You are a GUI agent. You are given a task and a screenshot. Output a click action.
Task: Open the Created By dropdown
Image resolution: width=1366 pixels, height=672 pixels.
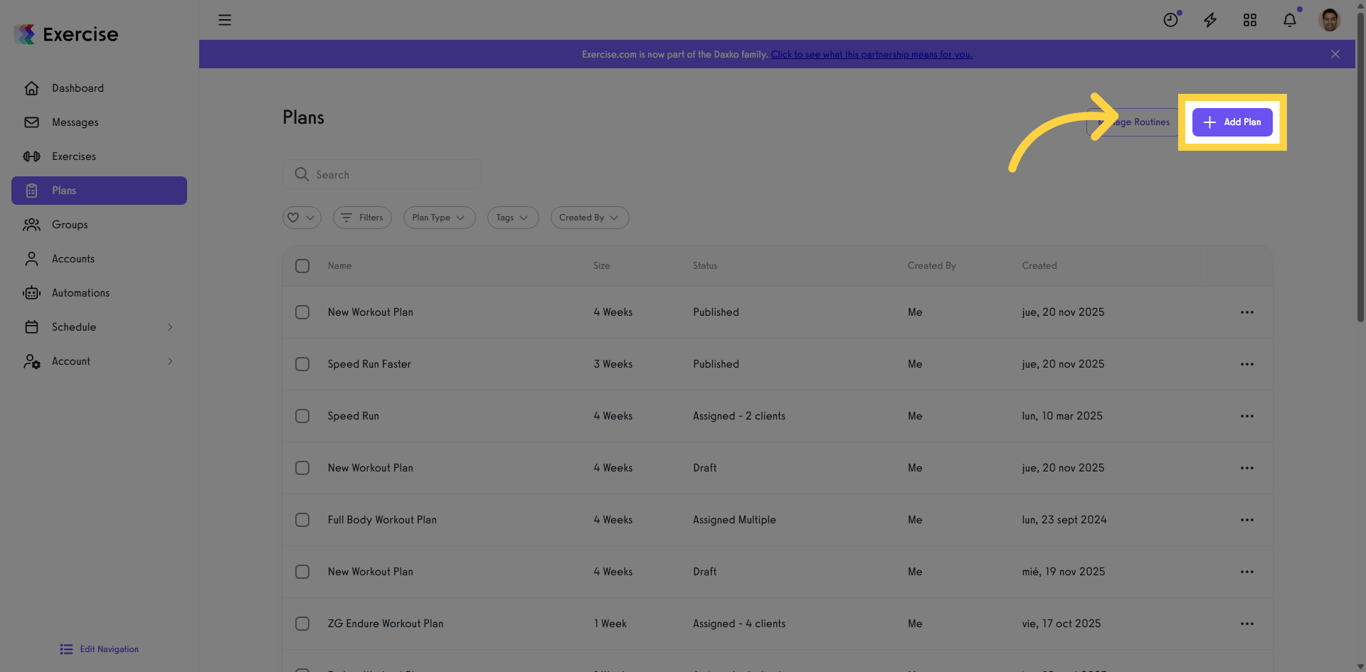(x=589, y=217)
